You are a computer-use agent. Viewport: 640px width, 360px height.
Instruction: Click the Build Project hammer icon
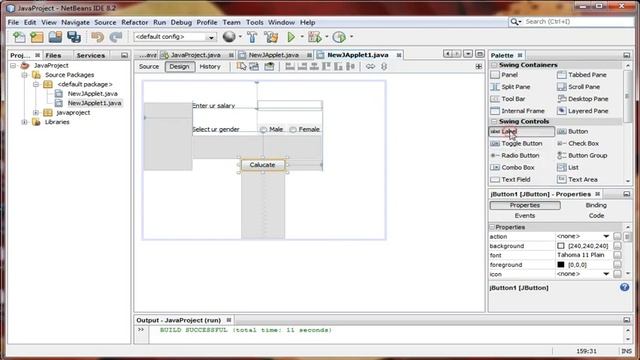pos(252,37)
